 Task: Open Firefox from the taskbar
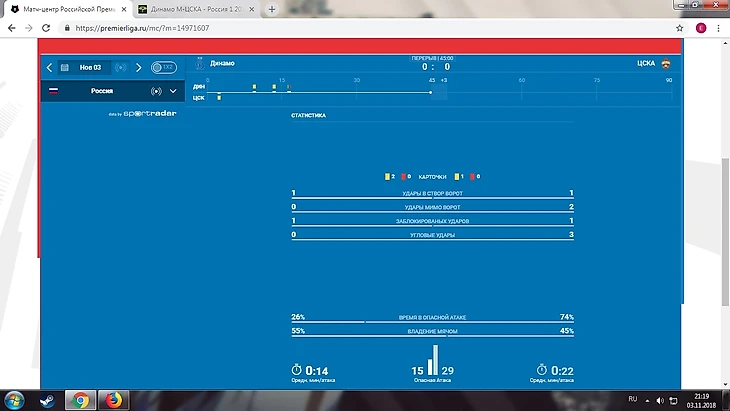114,400
